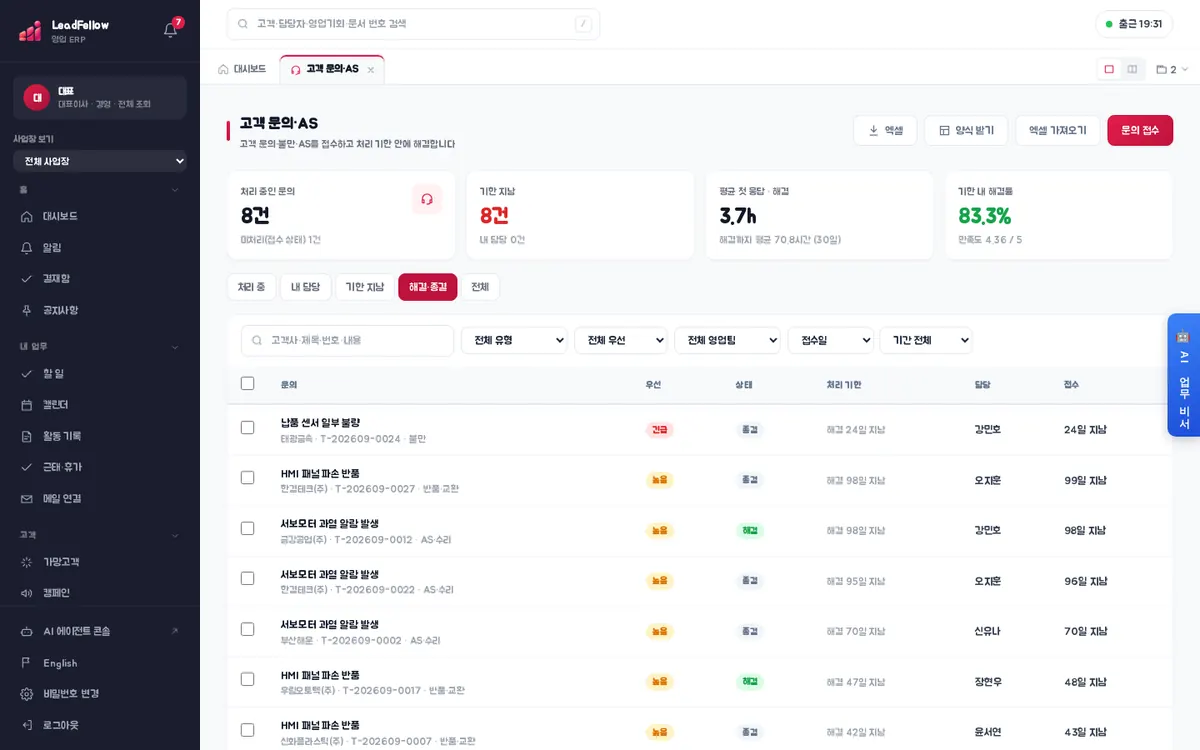The width and height of the screenshot is (1200, 750).
Task: Close the 고객 문의·AS tab
Action: 371,70
